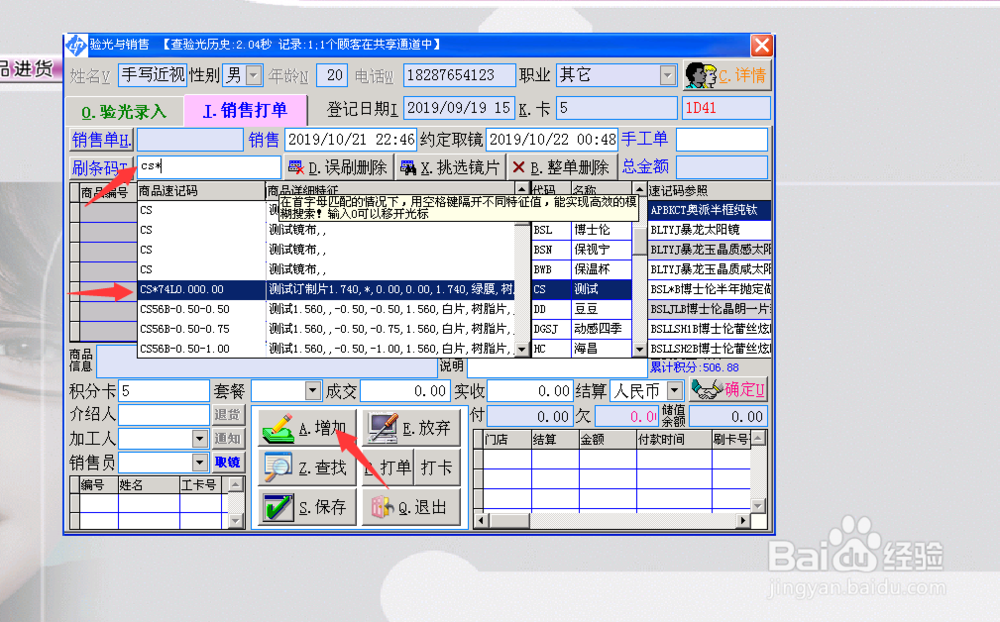Select BSLJLB博士伦晶朗一片 reference entry
This screenshot has height=622, width=1000.
tap(709, 309)
